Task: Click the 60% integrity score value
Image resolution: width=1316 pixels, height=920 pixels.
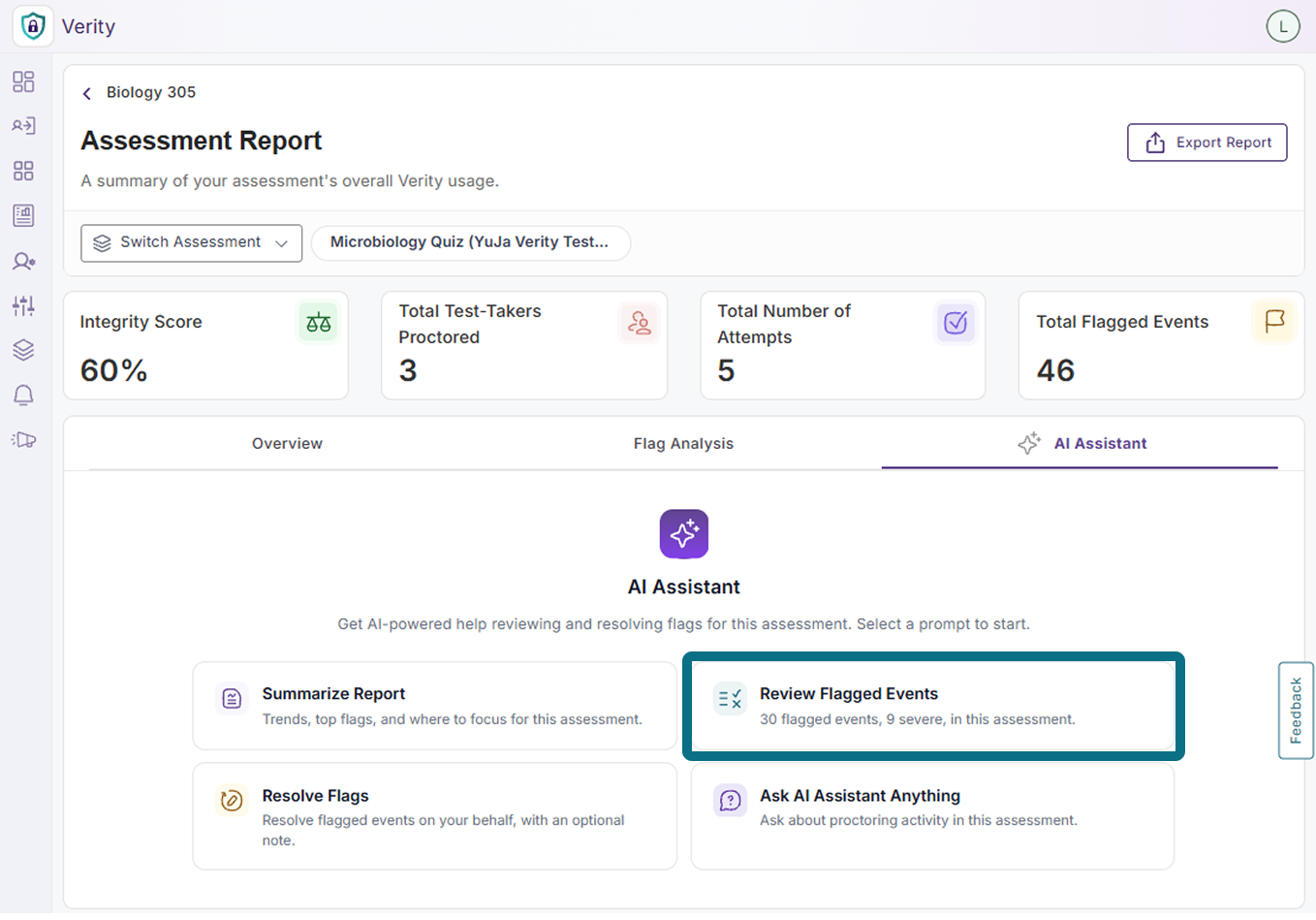Action: tap(113, 370)
